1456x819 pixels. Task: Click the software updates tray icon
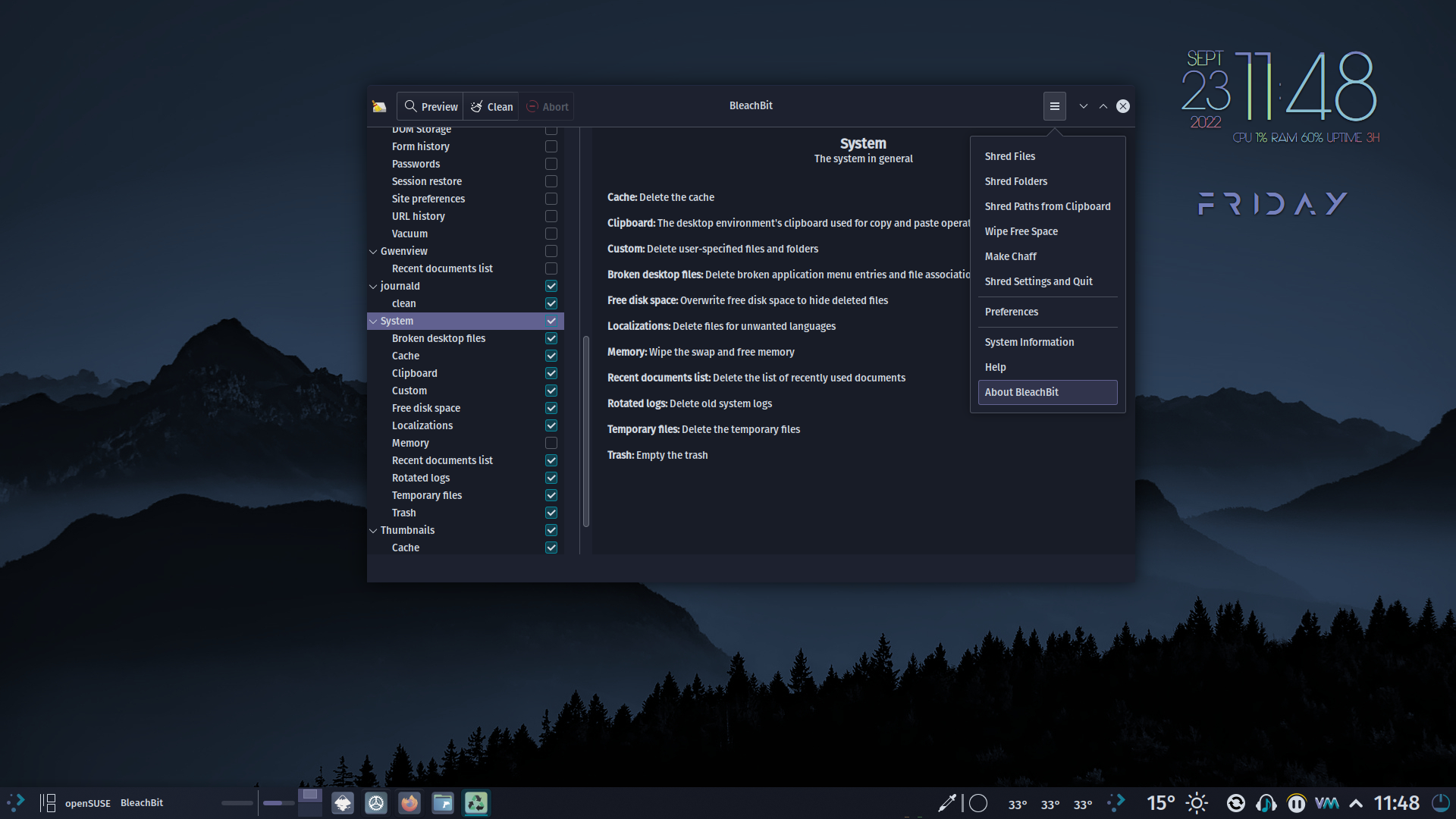coord(1236,803)
